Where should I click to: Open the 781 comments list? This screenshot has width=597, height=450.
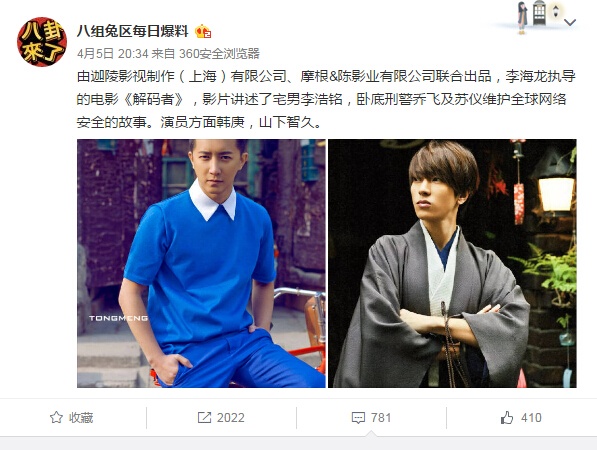click(x=381, y=418)
